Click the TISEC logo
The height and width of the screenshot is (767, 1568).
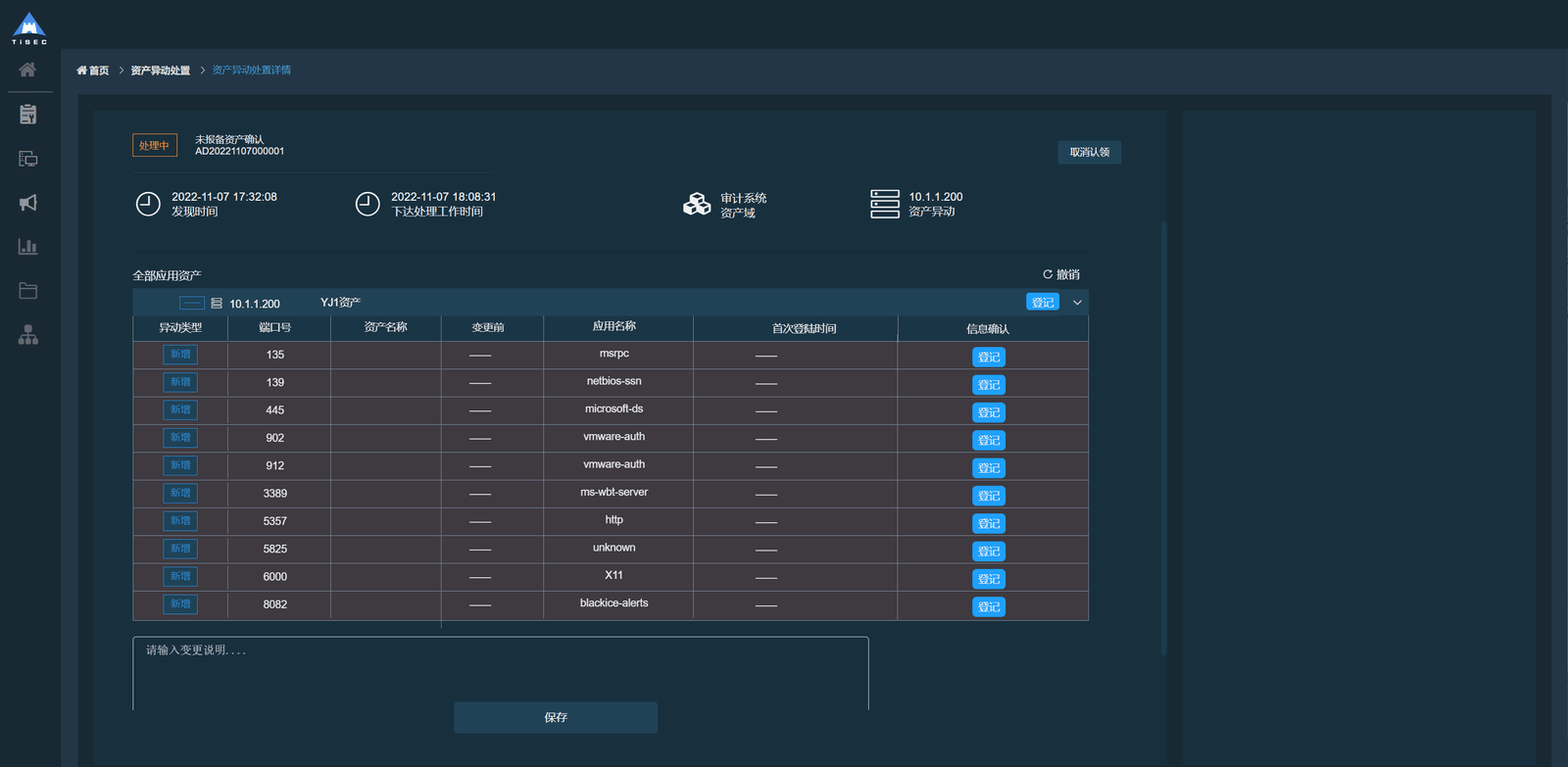click(x=29, y=28)
